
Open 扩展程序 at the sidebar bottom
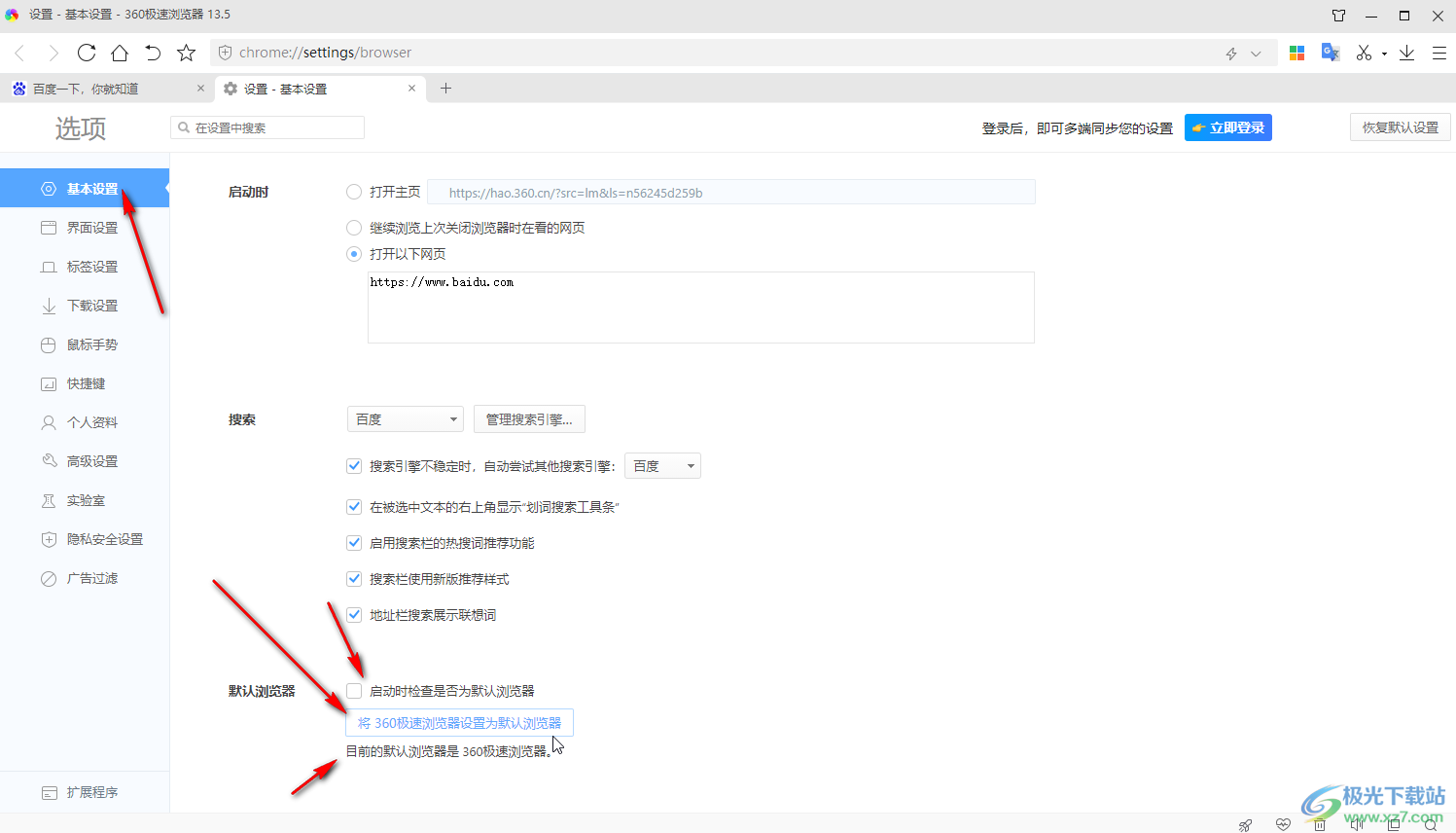[85, 792]
